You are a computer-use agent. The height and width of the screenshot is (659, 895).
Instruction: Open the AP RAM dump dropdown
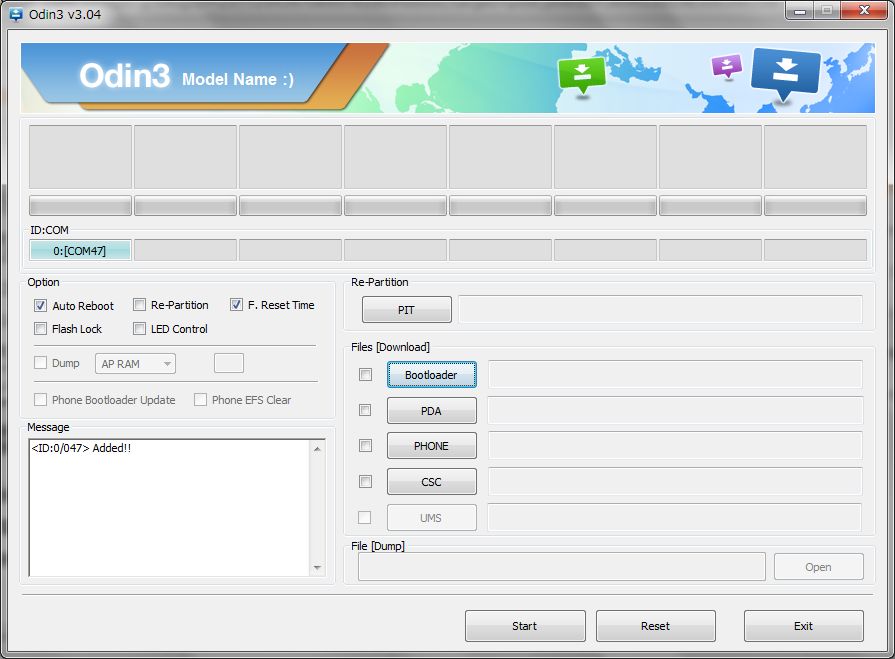135,363
